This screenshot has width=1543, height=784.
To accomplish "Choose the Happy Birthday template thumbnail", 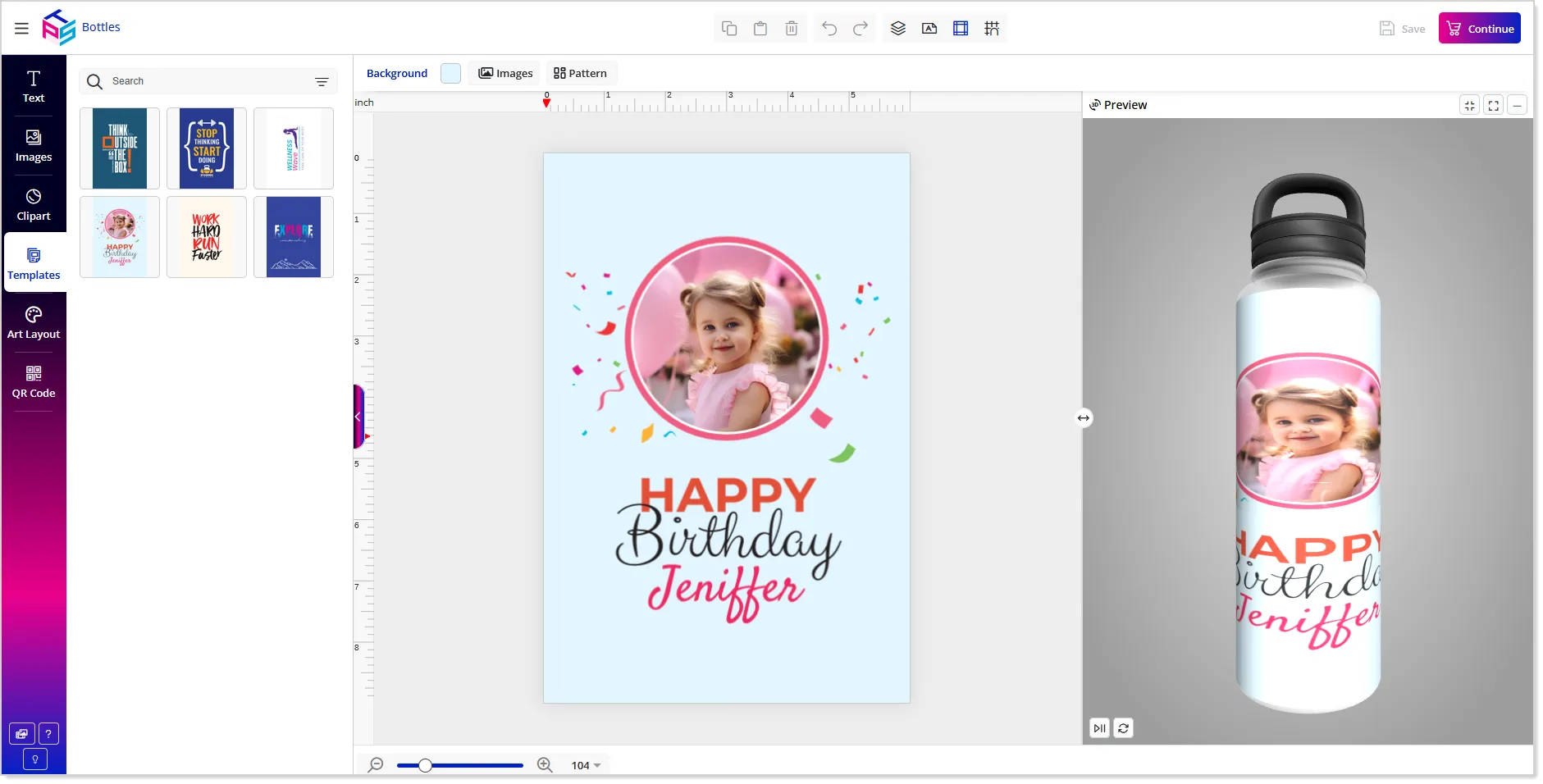I will [120, 237].
